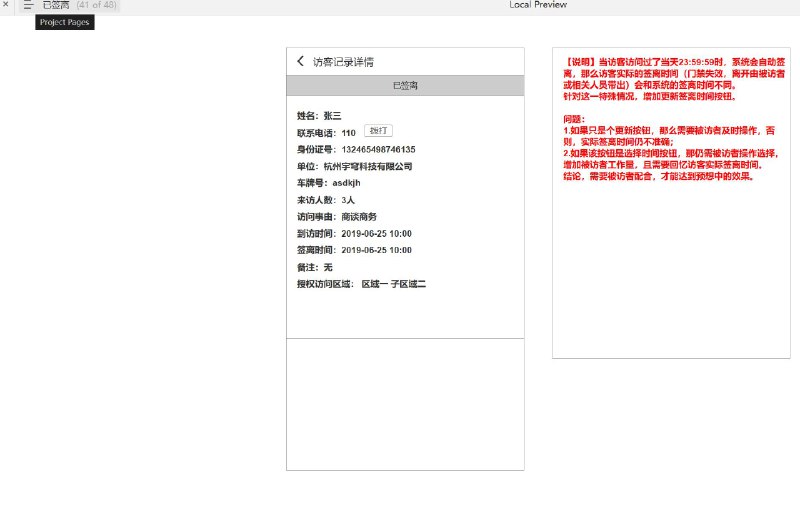This screenshot has height=526, width=800.
Task: Click the authorized area 区域一 子区域二
Action: coord(393,284)
